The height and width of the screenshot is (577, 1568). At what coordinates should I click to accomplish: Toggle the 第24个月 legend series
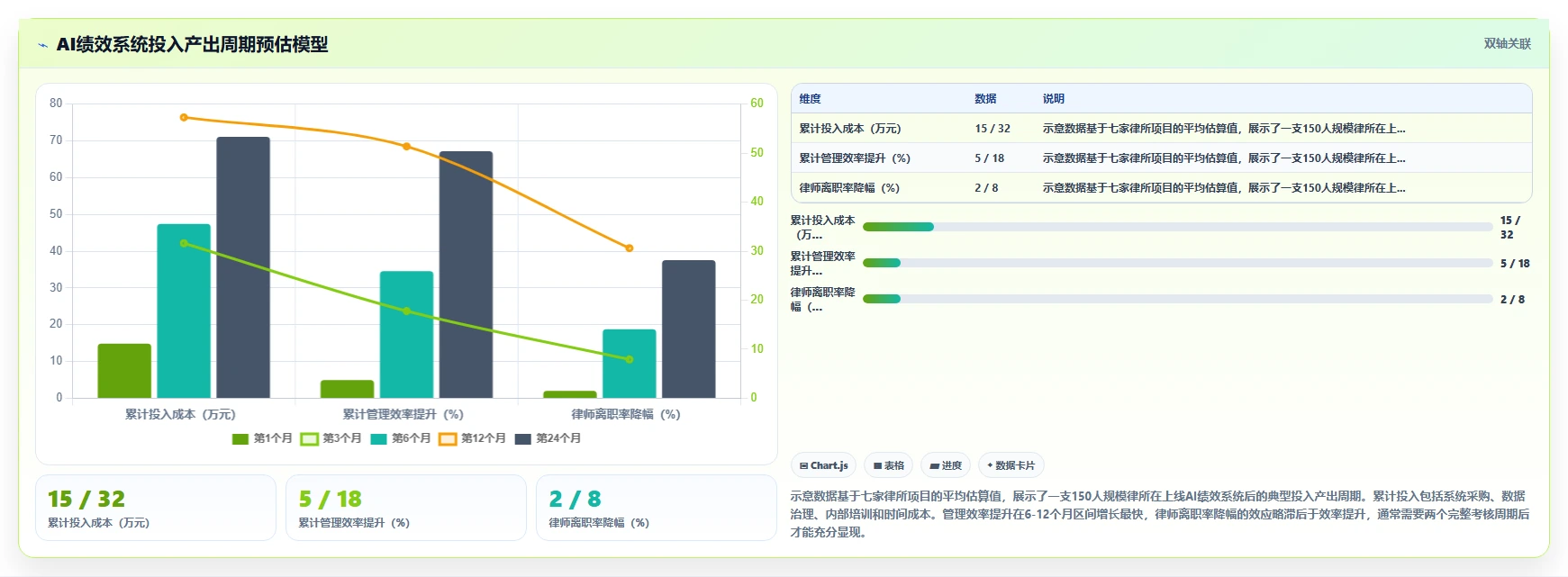(548, 438)
